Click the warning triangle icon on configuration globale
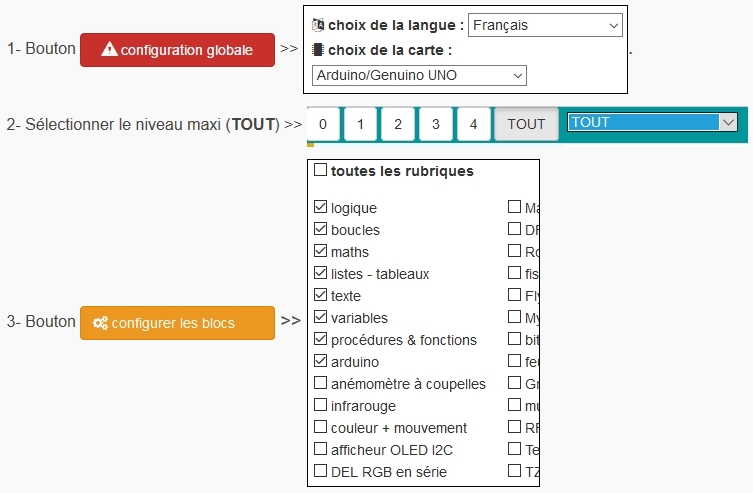Screen dimensions: 753x493 [x=109, y=49]
